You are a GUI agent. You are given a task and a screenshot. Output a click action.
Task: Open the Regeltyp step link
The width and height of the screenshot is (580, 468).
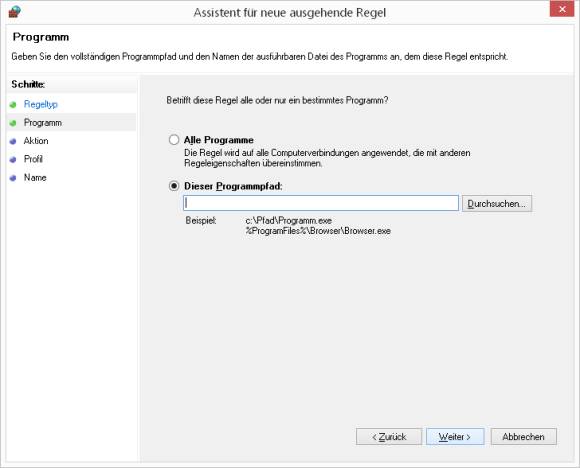click(41, 104)
